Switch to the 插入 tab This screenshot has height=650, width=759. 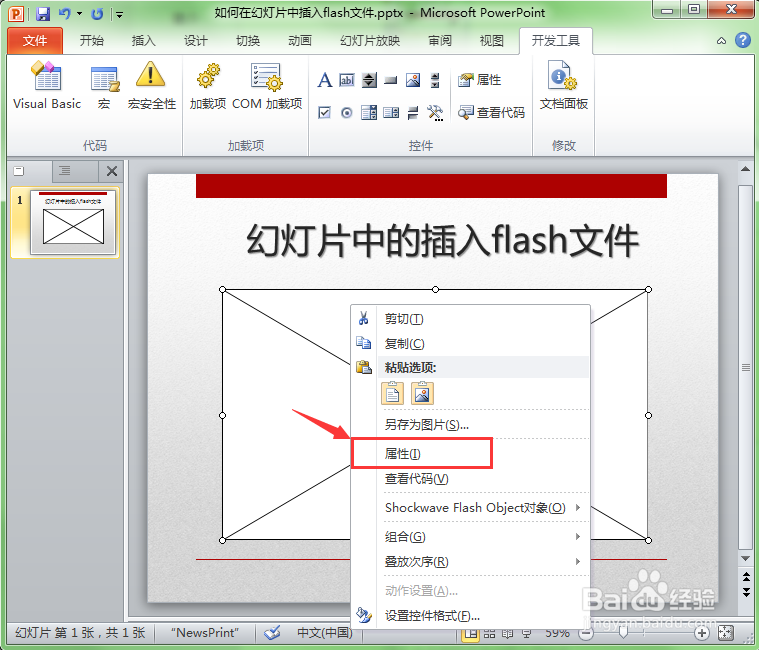(144, 41)
